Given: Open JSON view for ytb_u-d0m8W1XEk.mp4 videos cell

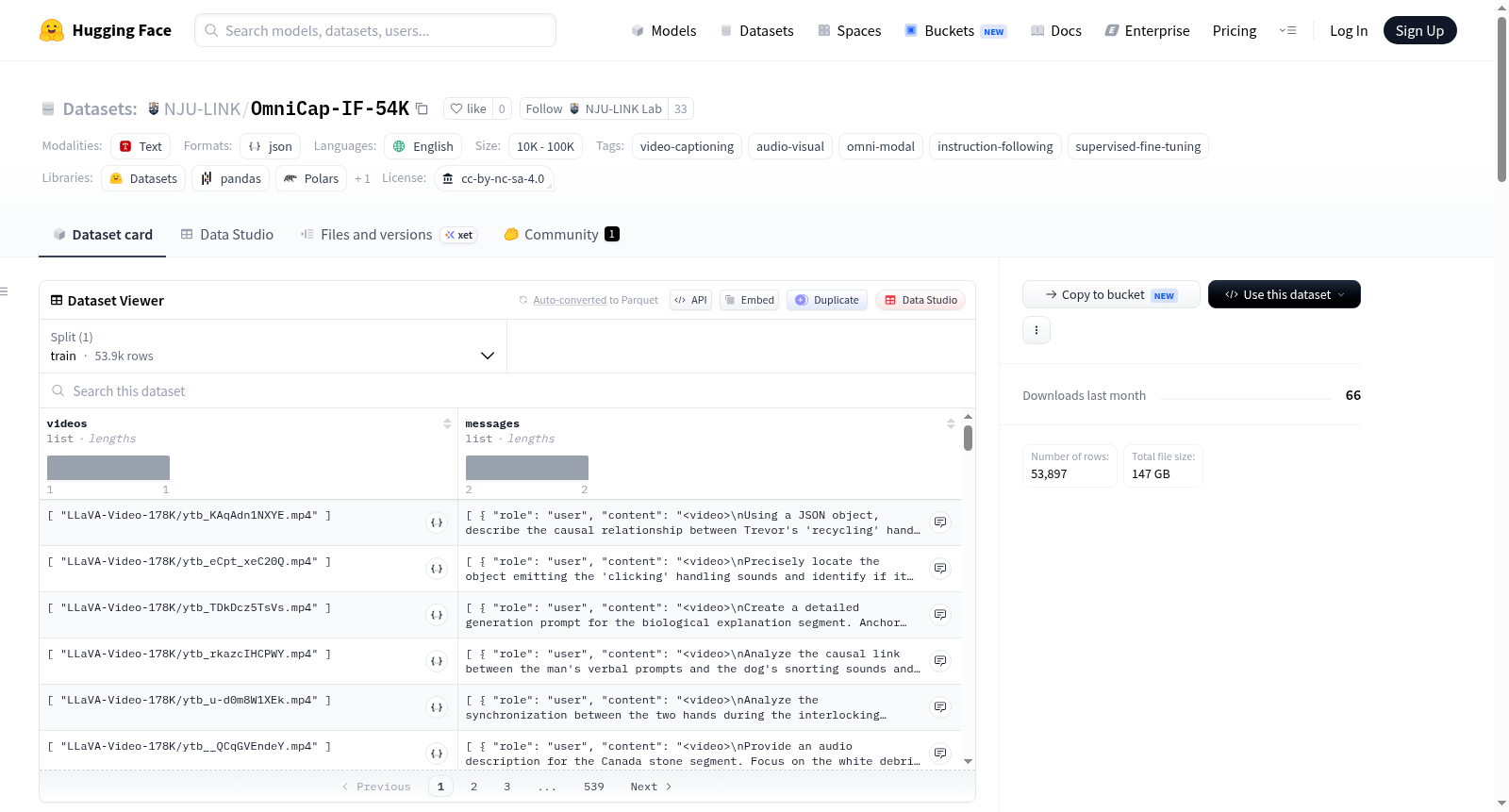Looking at the screenshot, I should (437, 707).
